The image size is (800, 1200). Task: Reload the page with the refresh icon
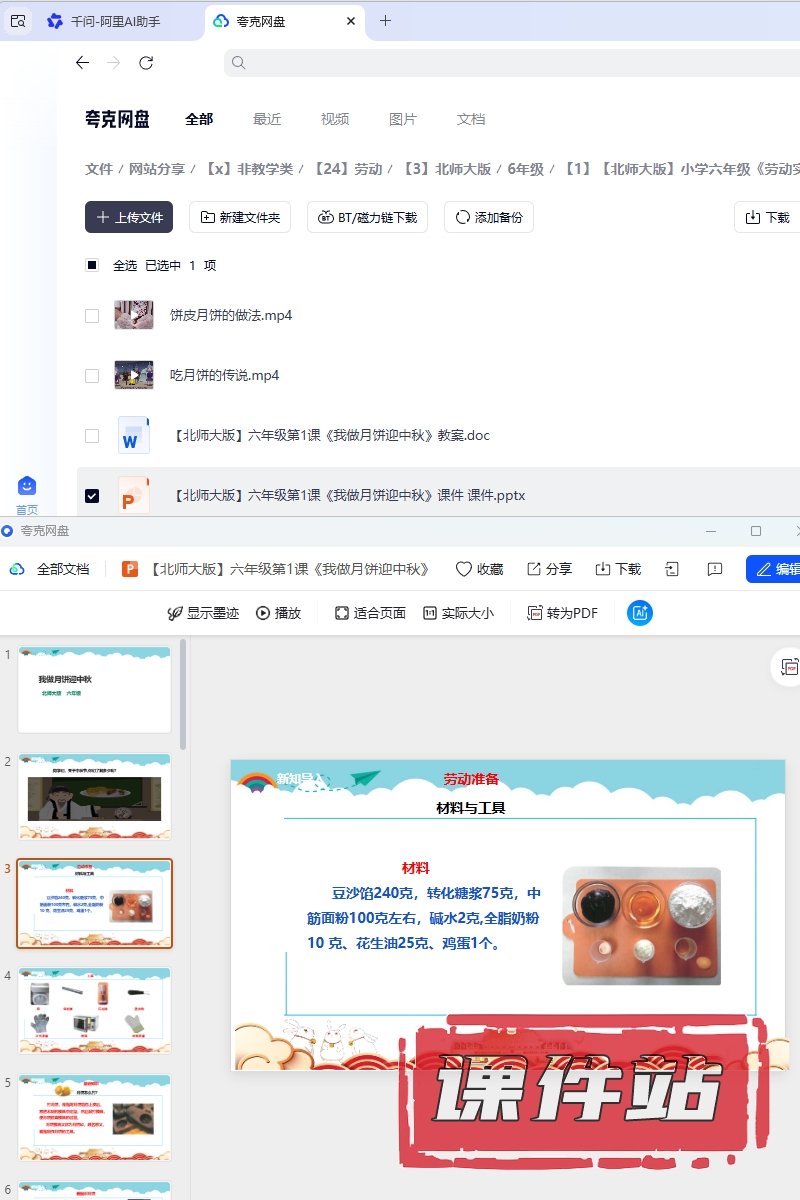coord(146,63)
